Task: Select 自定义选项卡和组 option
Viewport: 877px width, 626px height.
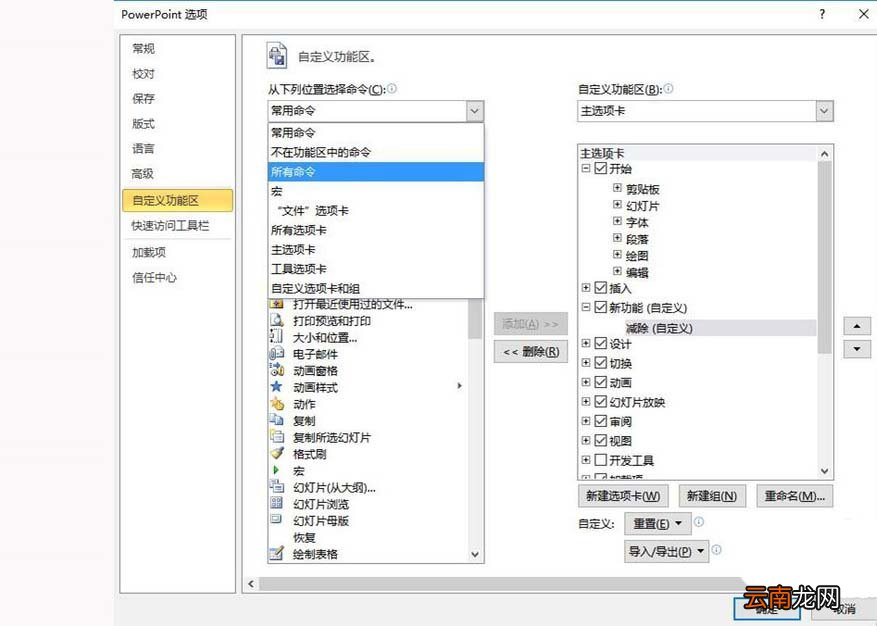Action: tap(376, 289)
